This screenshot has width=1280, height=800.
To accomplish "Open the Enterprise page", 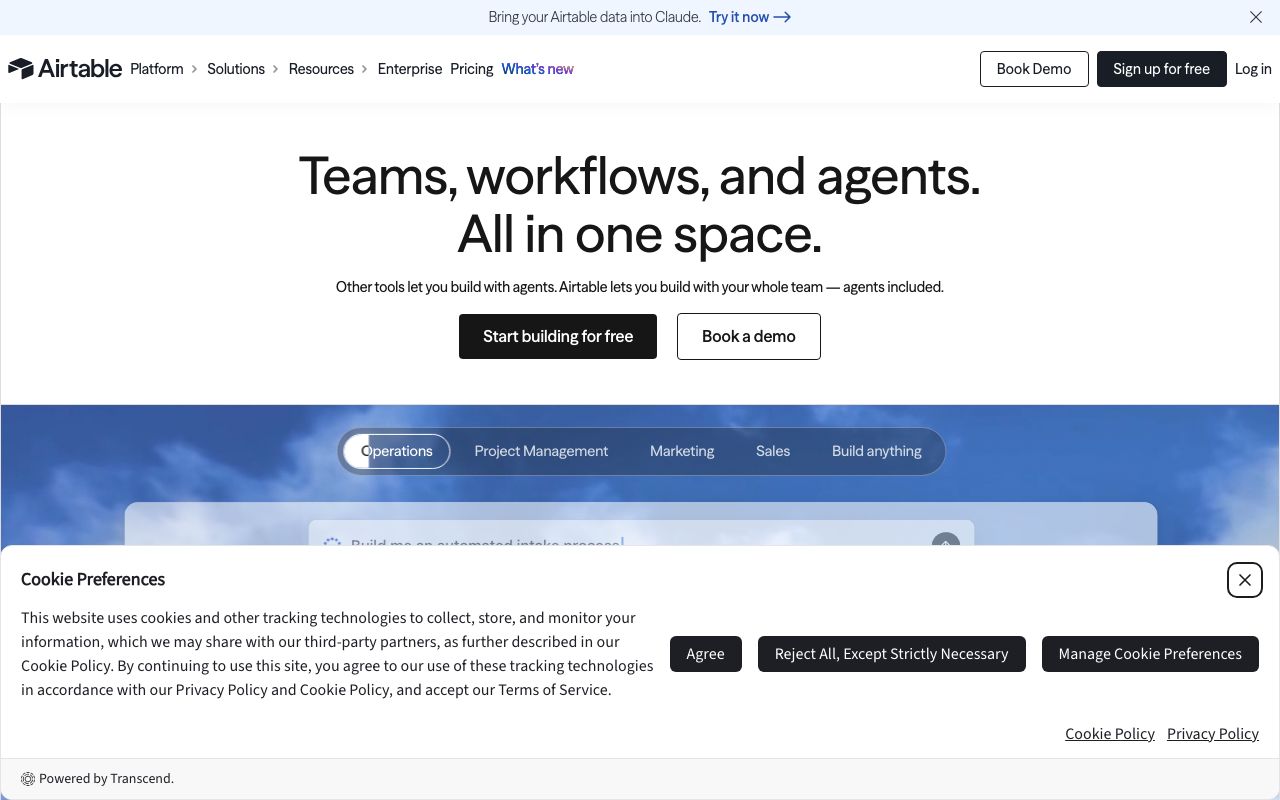I will (x=410, y=69).
